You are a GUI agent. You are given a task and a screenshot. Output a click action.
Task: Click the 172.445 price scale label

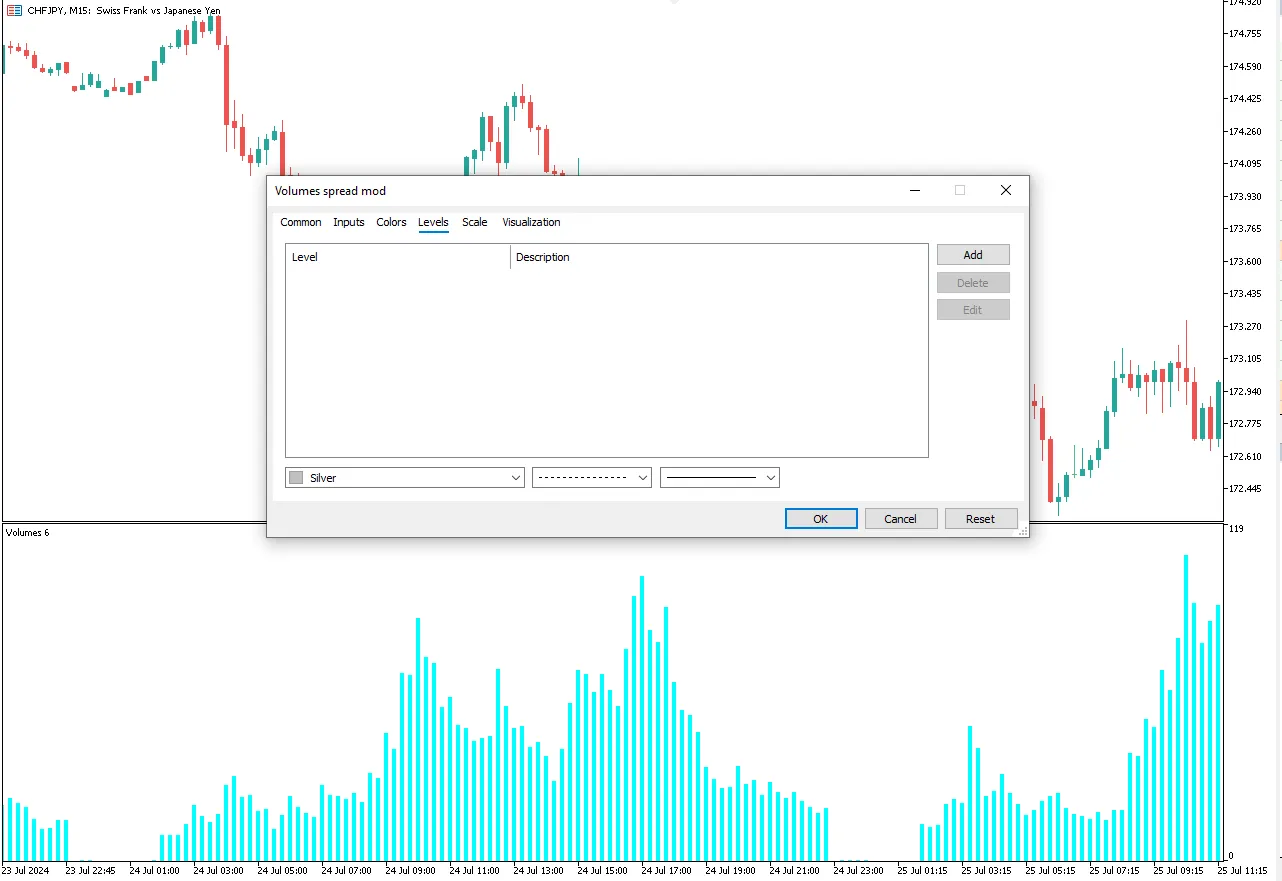pyautogui.click(x=1244, y=489)
